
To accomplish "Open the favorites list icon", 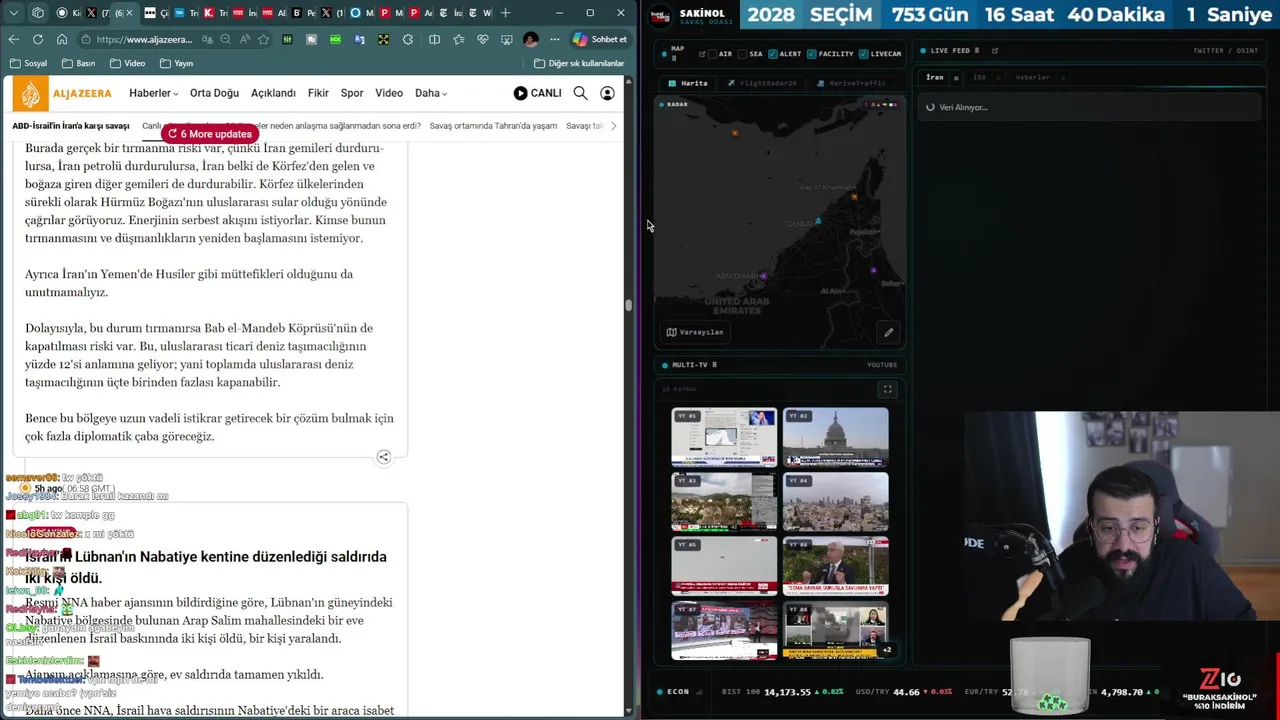I will (458, 39).
